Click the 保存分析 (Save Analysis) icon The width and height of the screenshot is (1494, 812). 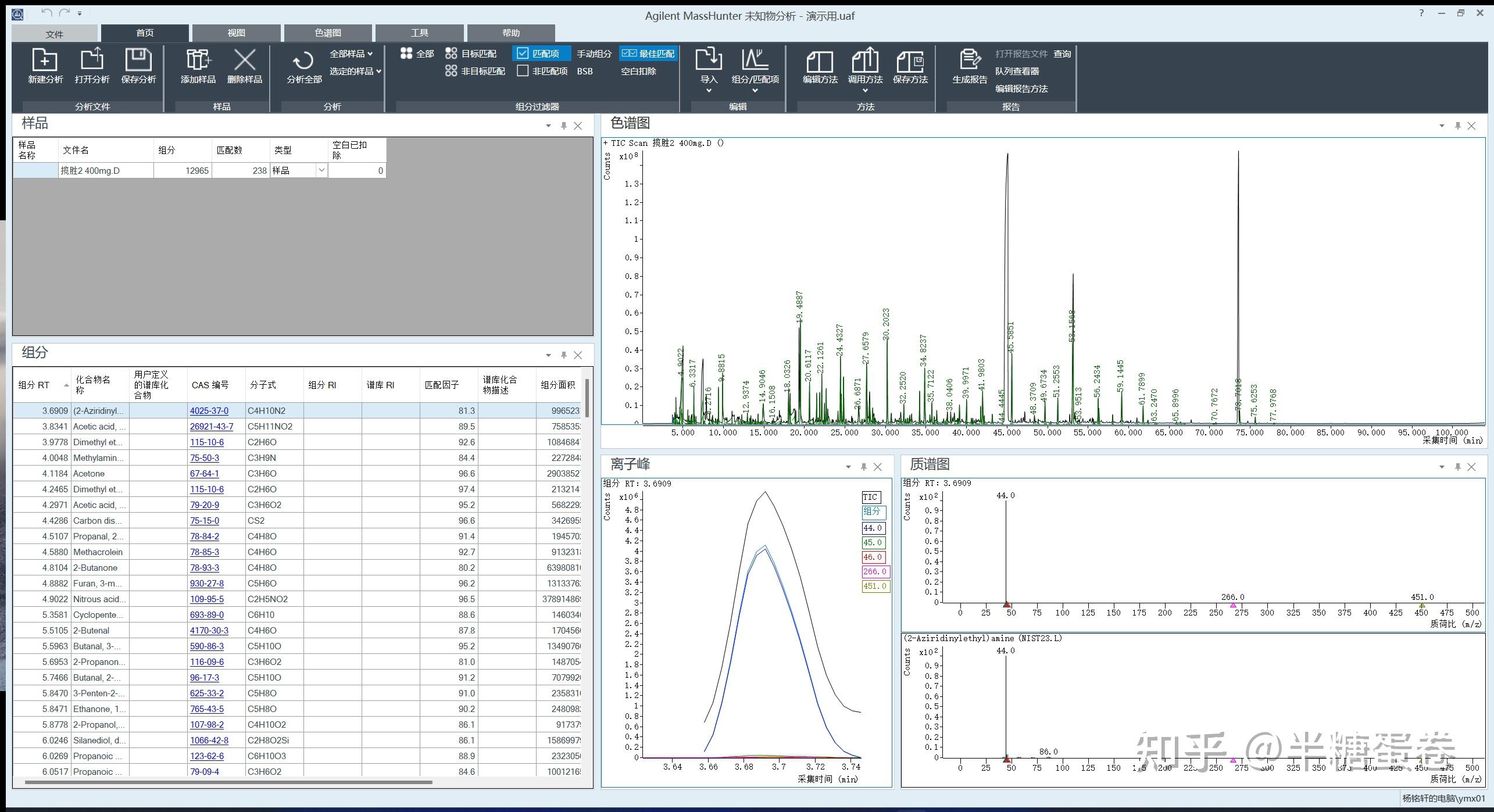point(138,60)
